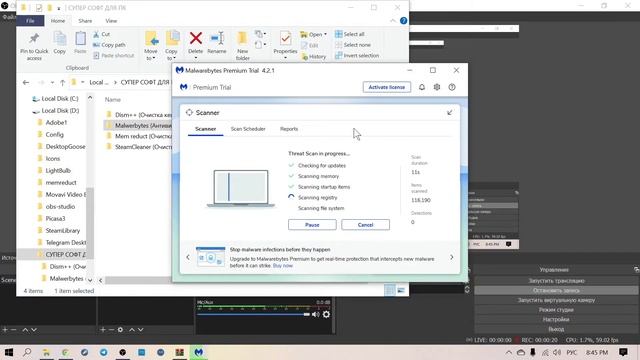The image size is (640, 360).
Task: Mute Mic/Aux speaker icon in OBS mixer
Action: coord(316,314)
